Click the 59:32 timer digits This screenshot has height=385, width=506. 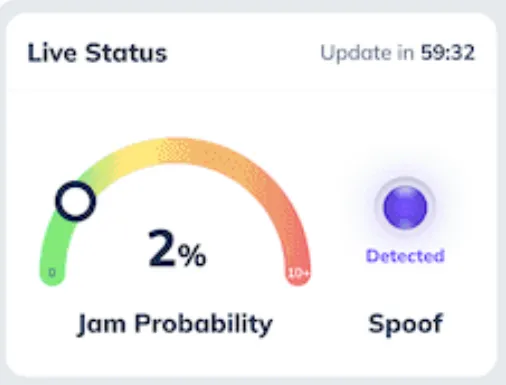[x=447, y=53]
